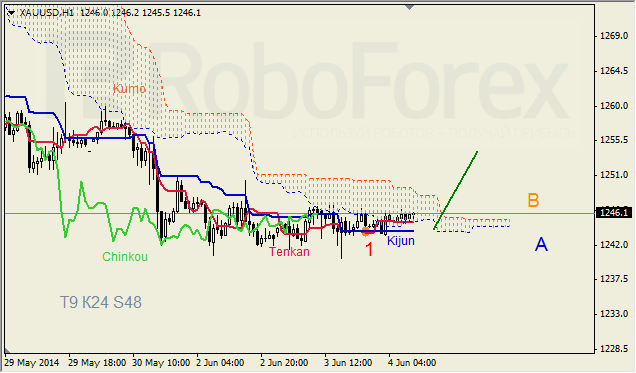Click the green forecast trend line
The height and width of the screenshot is (373, 636).
click(456, 191)
